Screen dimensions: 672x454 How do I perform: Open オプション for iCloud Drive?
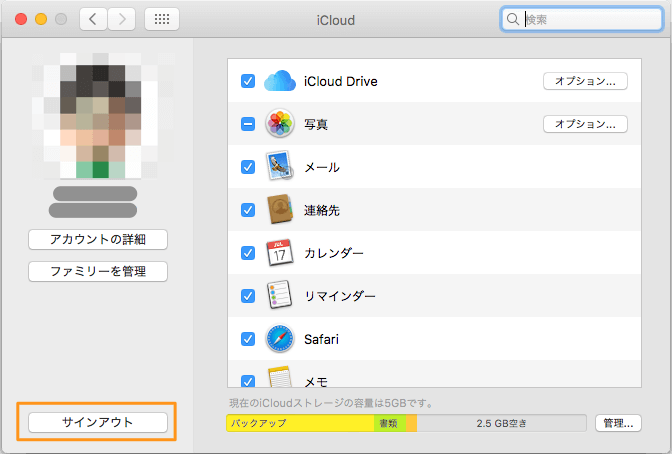(585, 81)
